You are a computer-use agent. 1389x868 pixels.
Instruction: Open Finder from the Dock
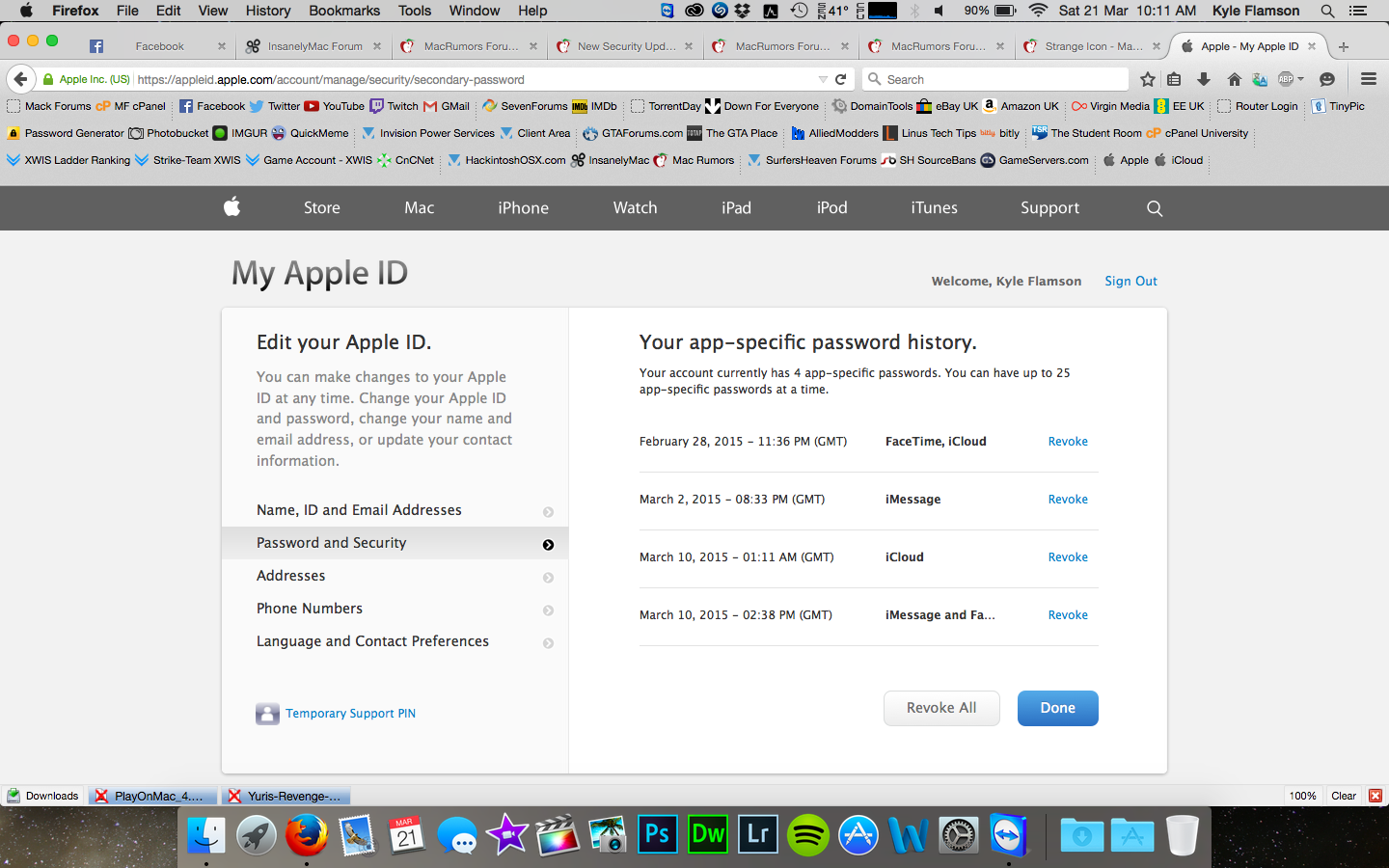coord(206,835)
